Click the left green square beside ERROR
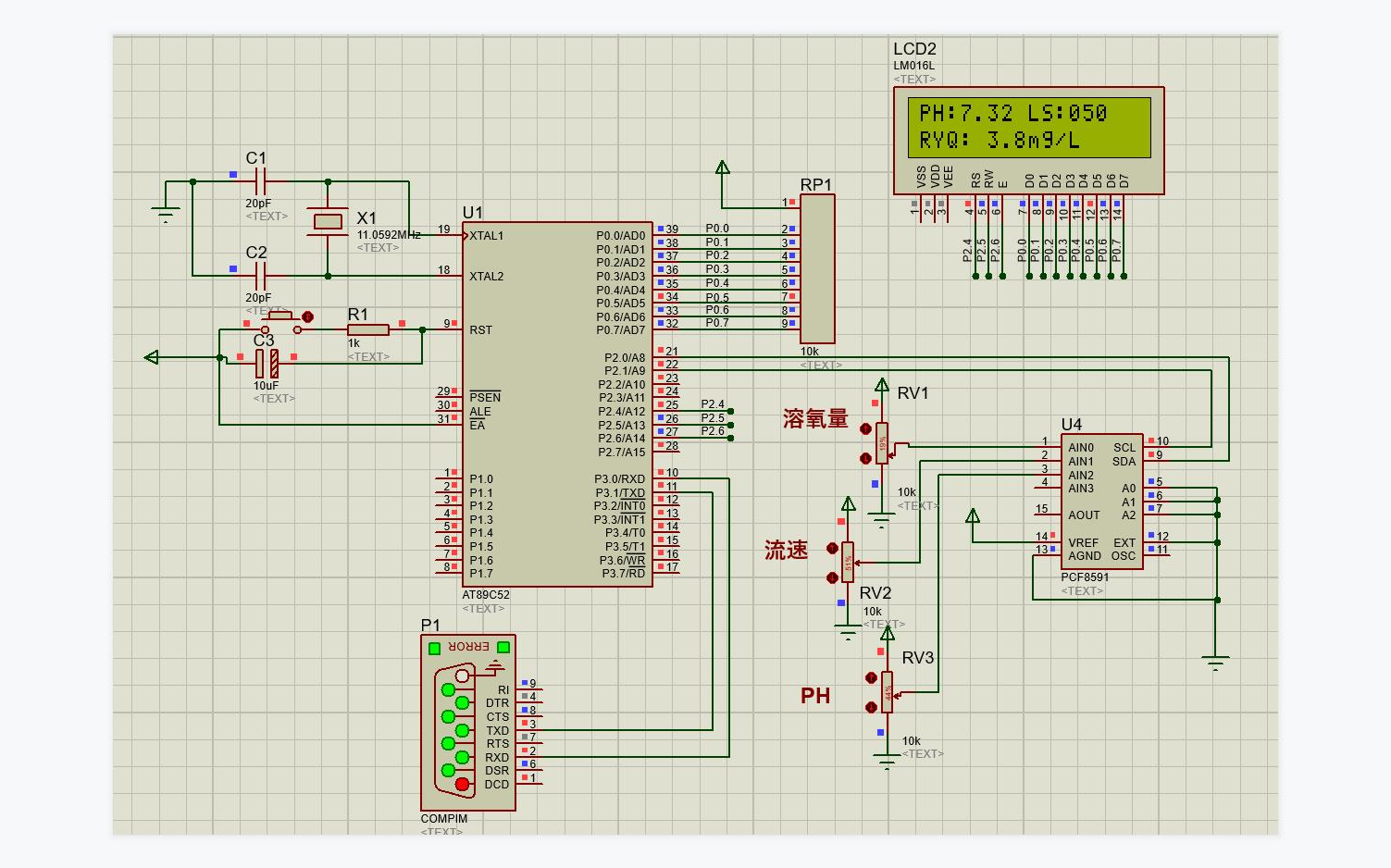The width and height of the screenshot is (1391, 868). point(434,648)
